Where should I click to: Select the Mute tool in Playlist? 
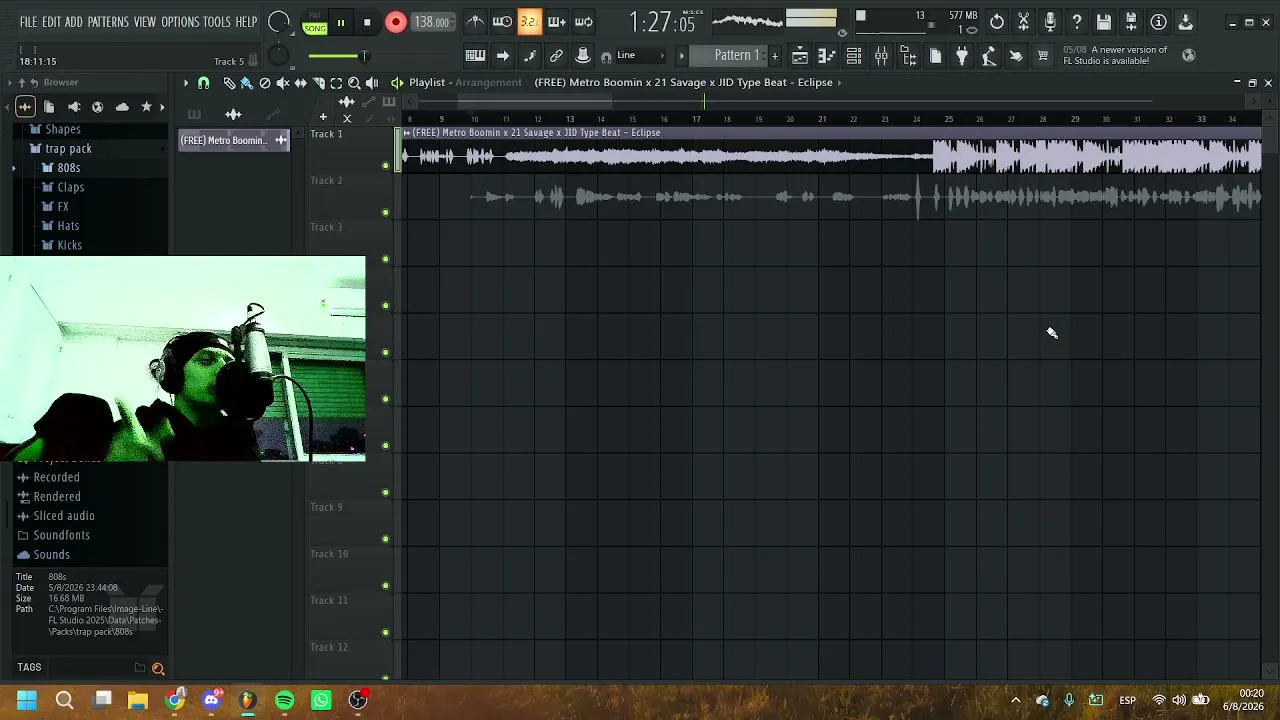pyautogui.click(x=283, y=83)
